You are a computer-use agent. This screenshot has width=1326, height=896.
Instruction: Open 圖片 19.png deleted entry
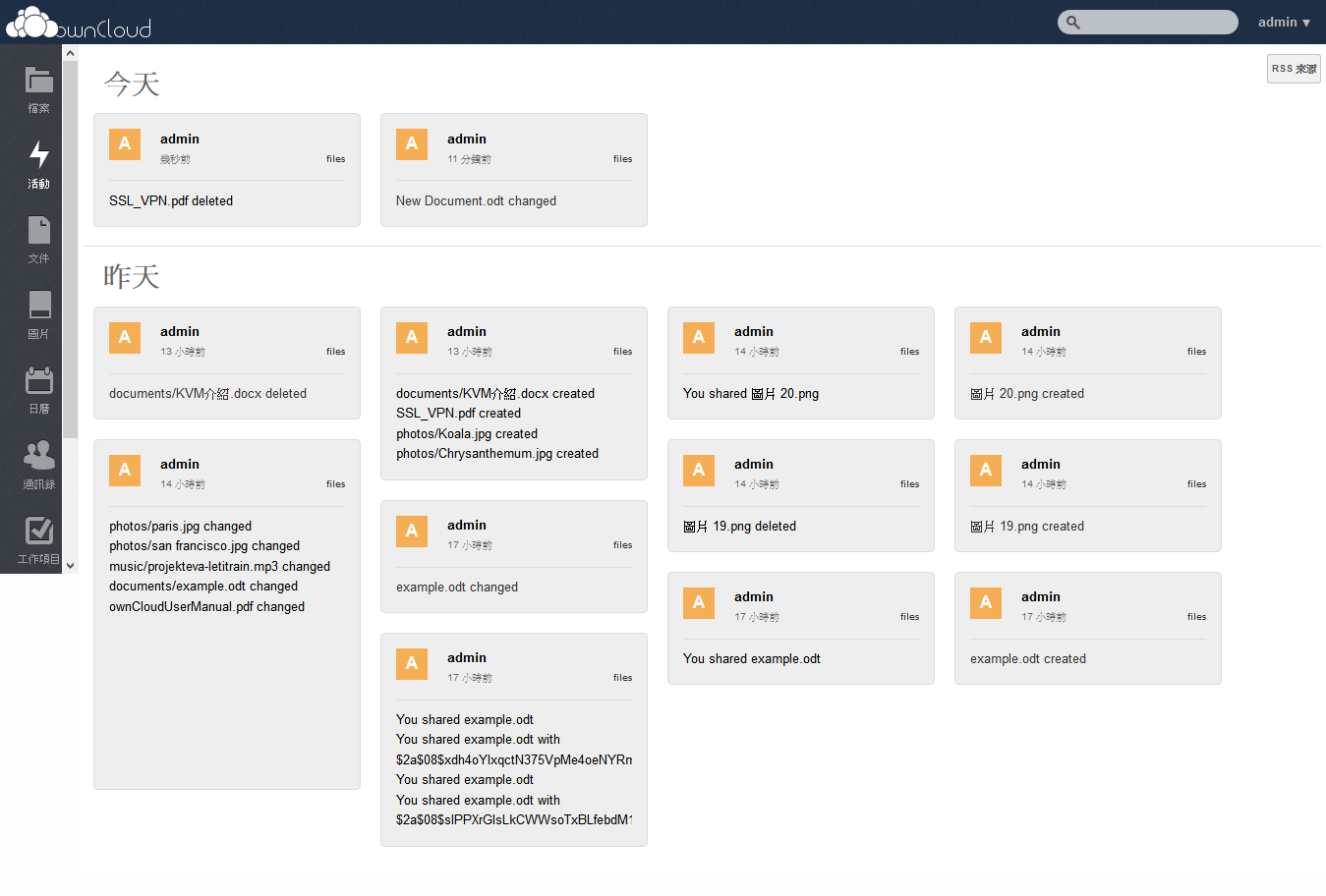coord(740,527)
